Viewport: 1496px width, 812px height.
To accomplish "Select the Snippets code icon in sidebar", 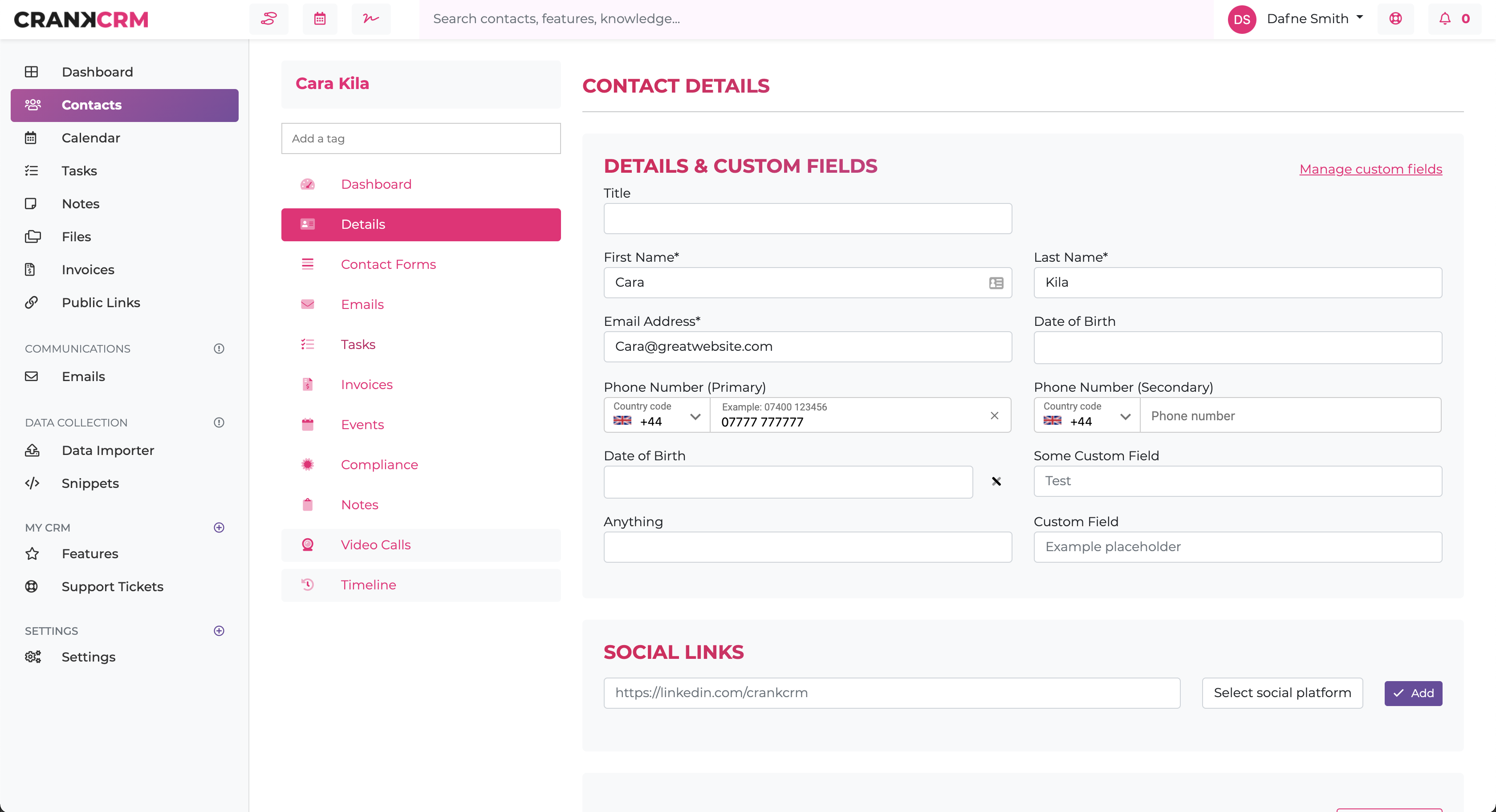I will tap(32, 483).
